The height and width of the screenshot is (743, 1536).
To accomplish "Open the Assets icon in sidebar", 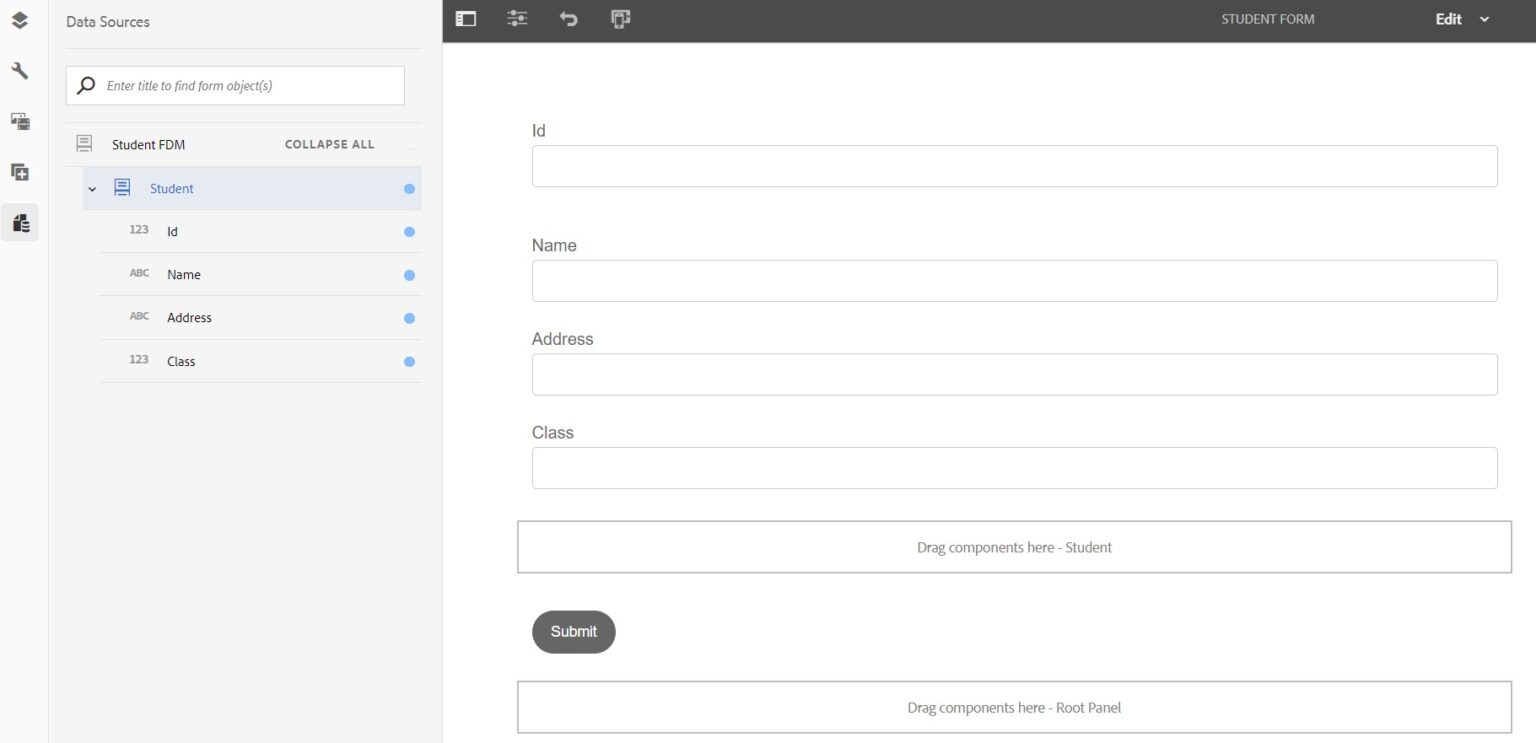I will click(x=19, y=122).
